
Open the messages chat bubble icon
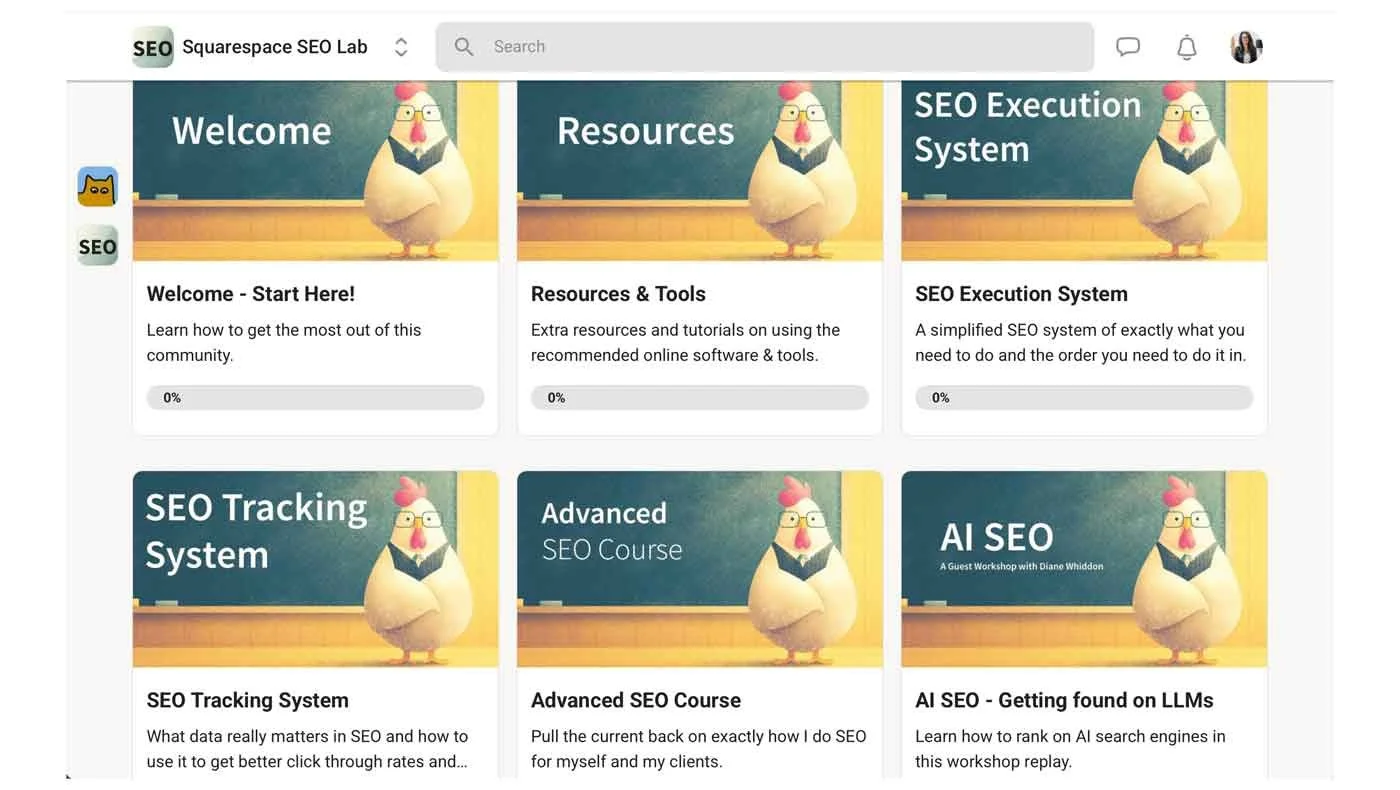click(x=1127, y=46)
